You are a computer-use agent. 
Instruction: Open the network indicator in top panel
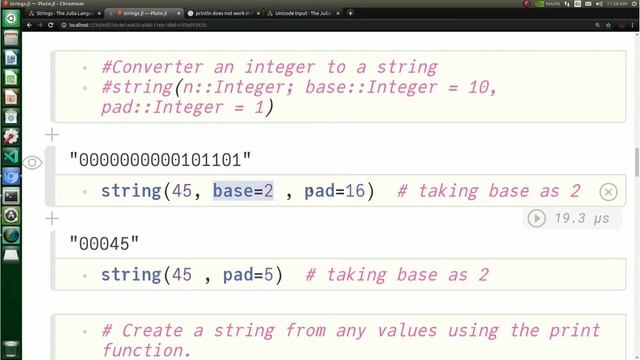pos(567,4)
